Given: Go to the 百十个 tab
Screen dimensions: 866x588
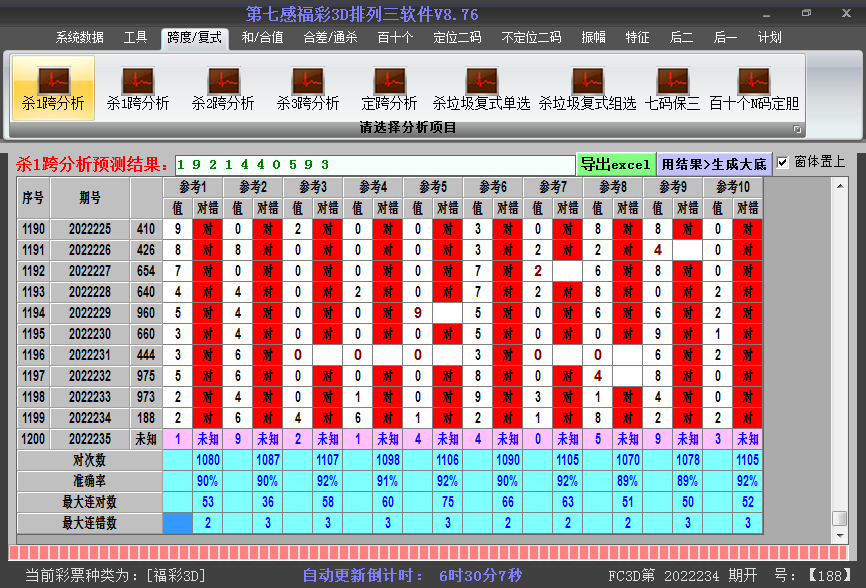Looking at the screenshot, I should click(395, 38).
